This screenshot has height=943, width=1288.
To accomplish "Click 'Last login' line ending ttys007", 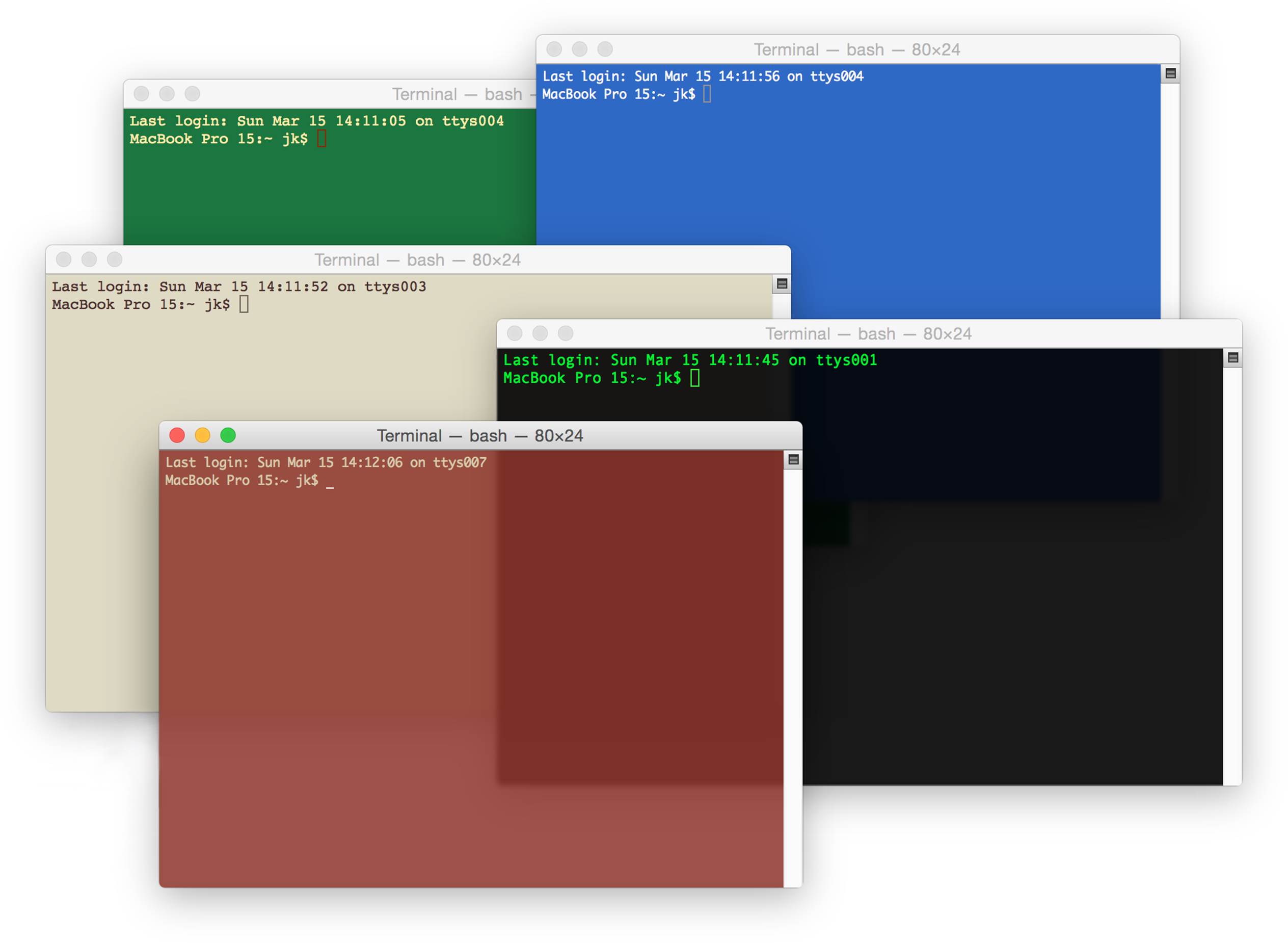I will 326,462.
